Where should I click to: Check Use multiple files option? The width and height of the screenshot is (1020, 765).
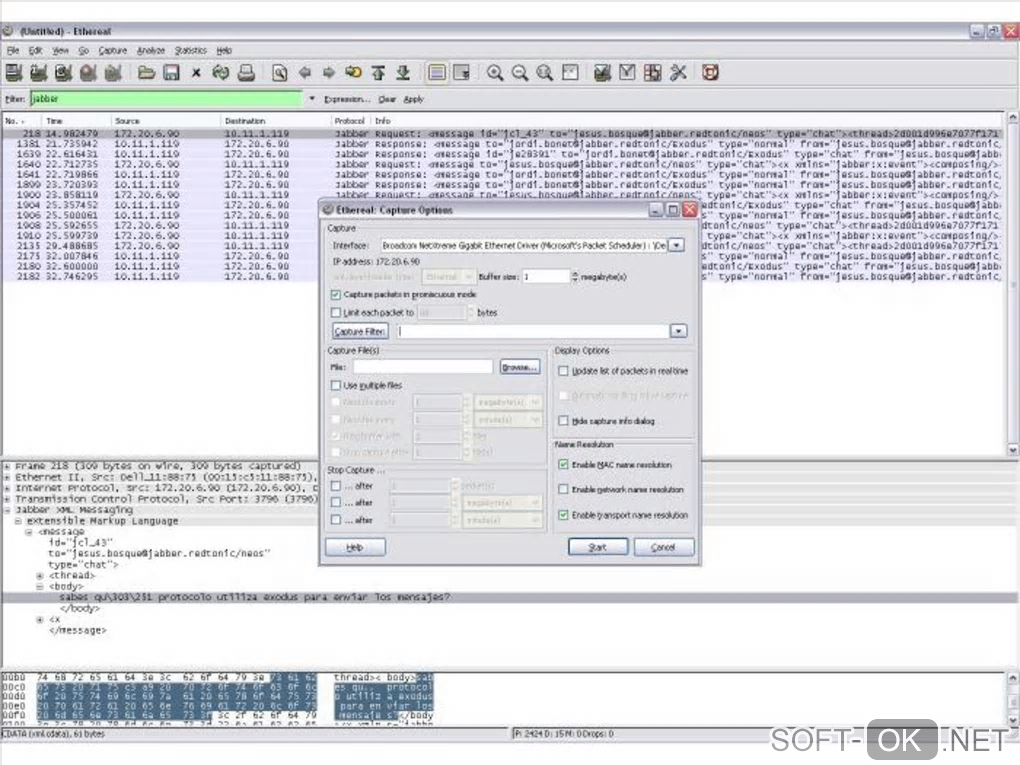(336, 386)
